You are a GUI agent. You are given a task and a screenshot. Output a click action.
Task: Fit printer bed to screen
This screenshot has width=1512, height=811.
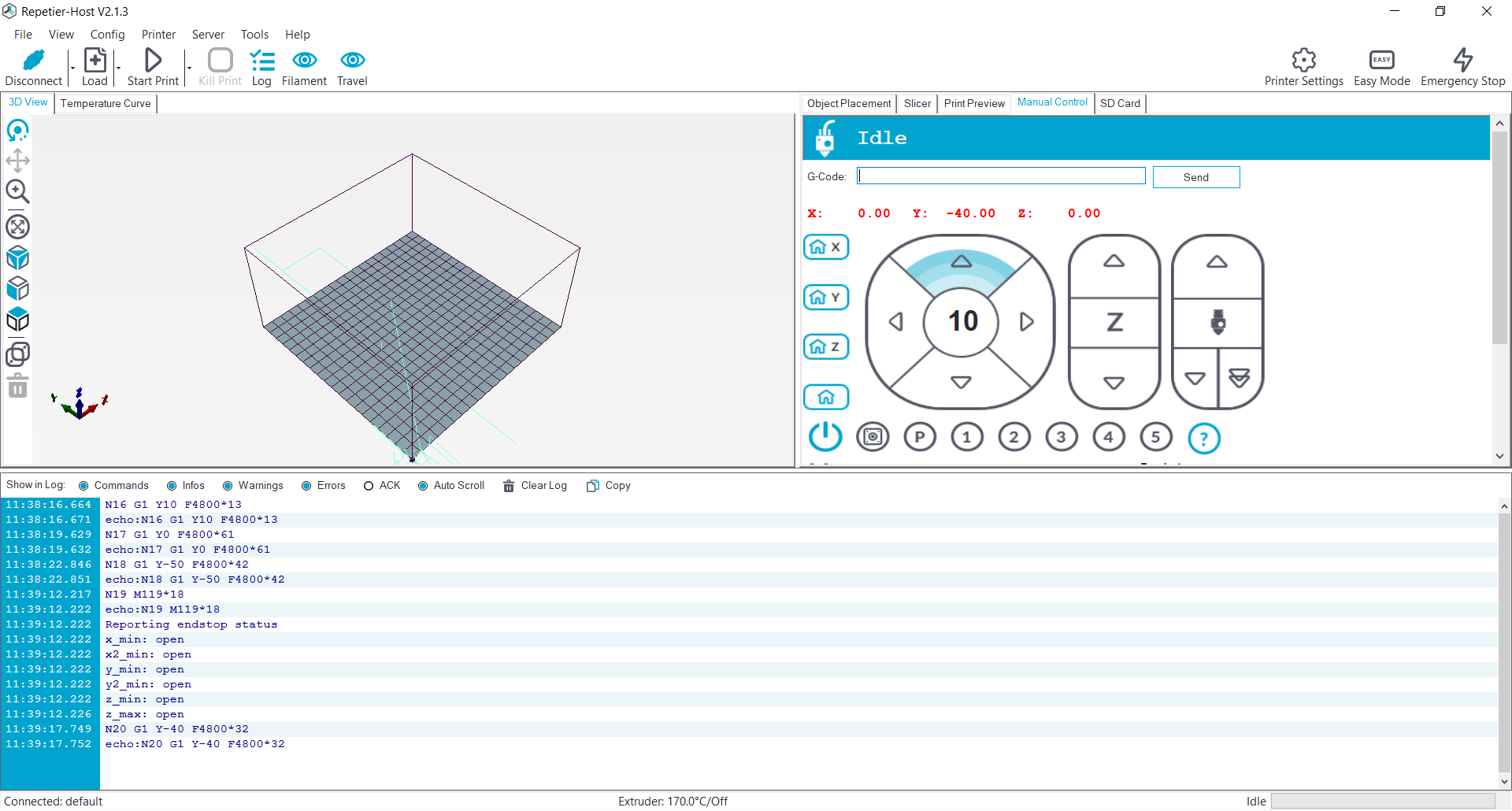[x=17, y=227]
